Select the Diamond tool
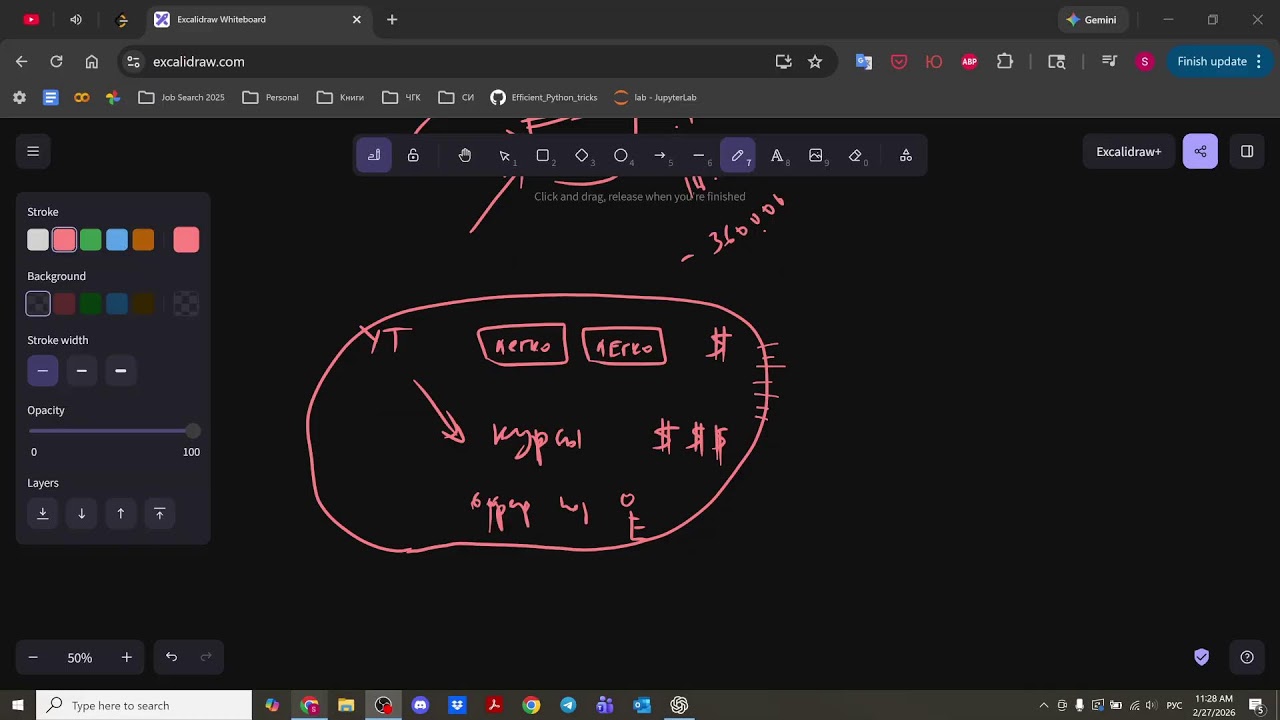Viewport: 1280px width, 720px height. 582,155
